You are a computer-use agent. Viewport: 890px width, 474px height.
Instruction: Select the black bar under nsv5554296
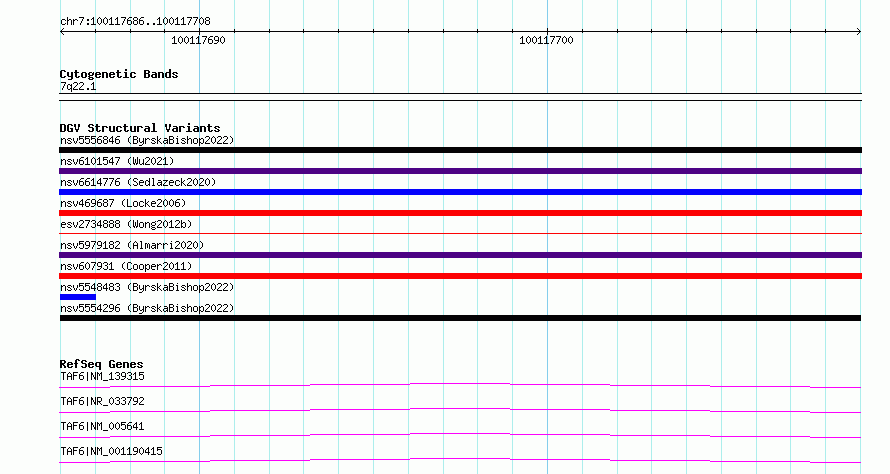[x=460, y=318]
